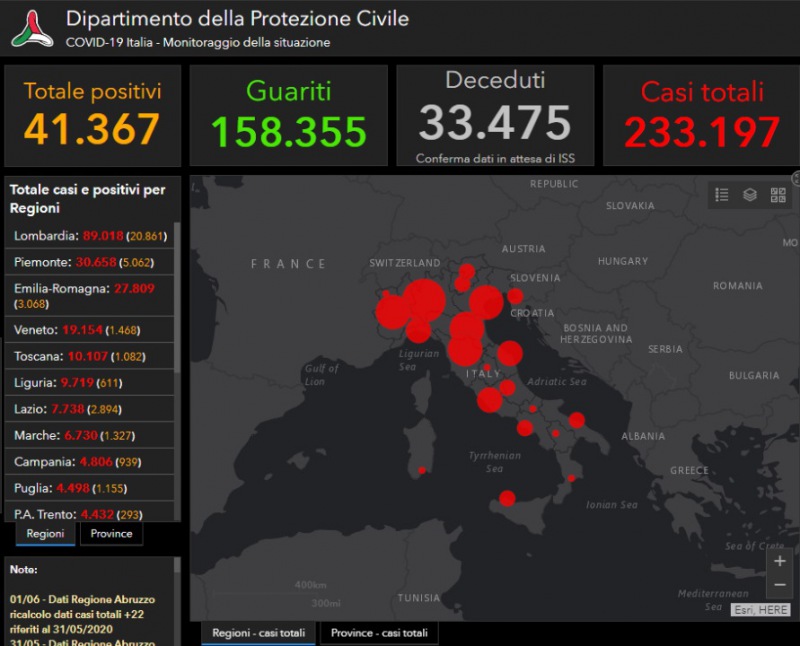This screenshot has width=800, height=646.
Task: Expand the map panel using corner icon
Action: click(x=796, y=179)
